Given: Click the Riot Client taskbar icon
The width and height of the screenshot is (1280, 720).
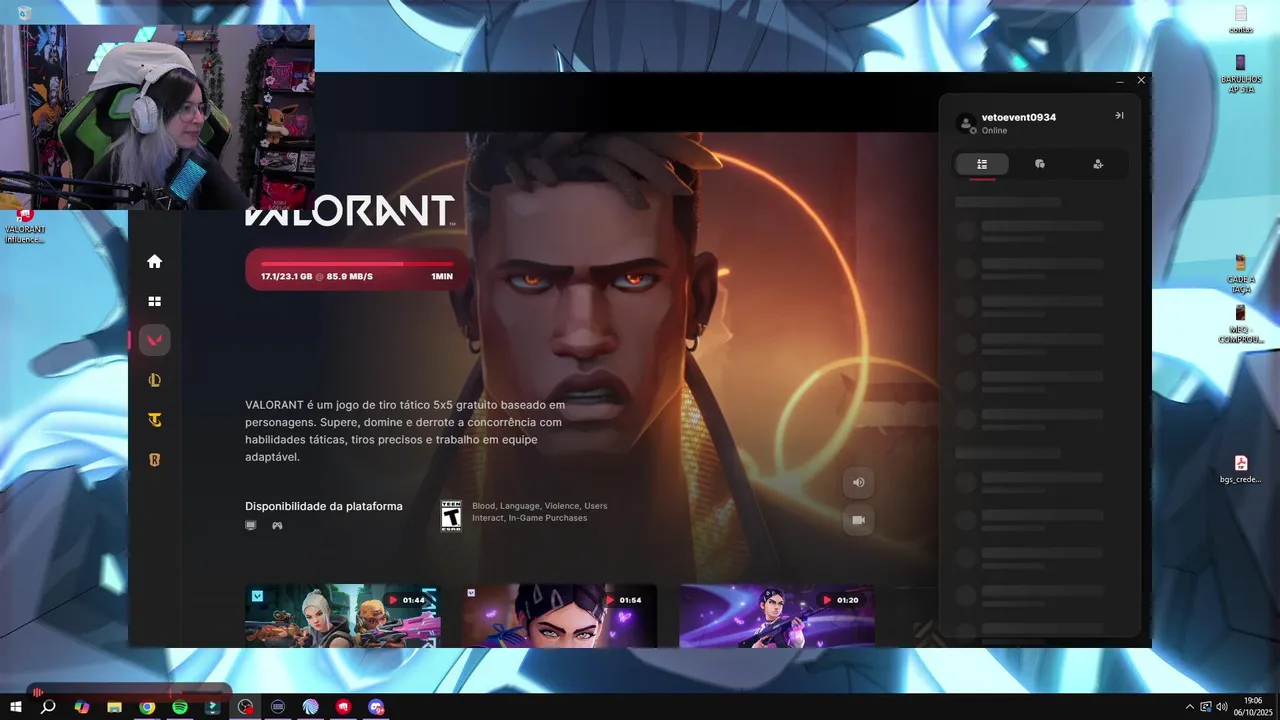Looking at the screenshot, I should pyautogui.click(x=343, y=707).
